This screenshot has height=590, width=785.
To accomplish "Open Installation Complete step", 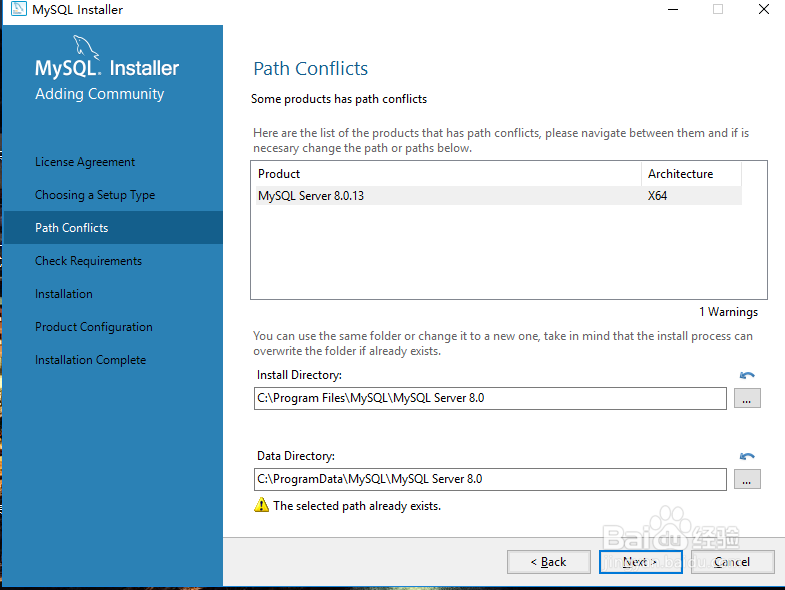I will tap(91, 360).
